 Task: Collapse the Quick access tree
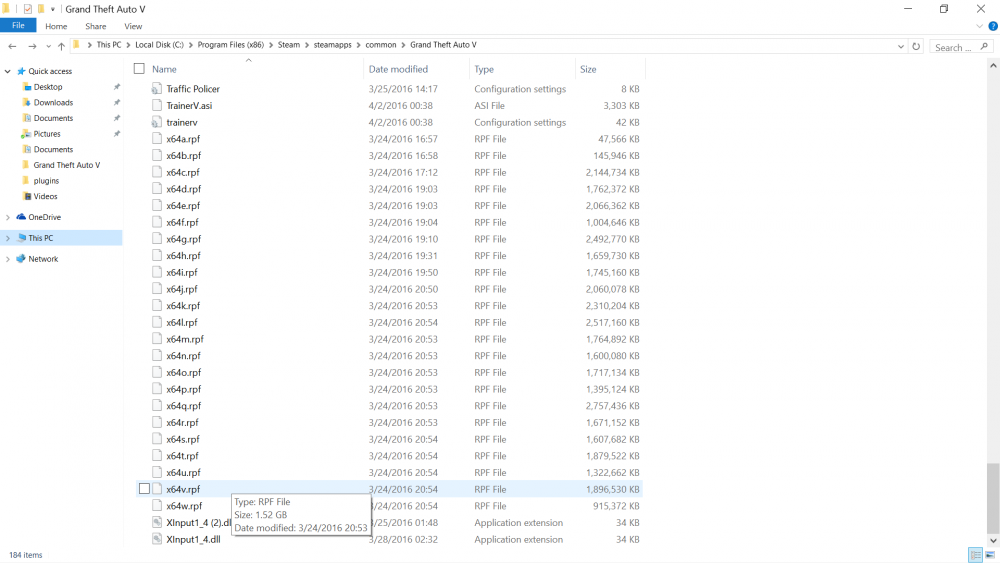[8, 71]
